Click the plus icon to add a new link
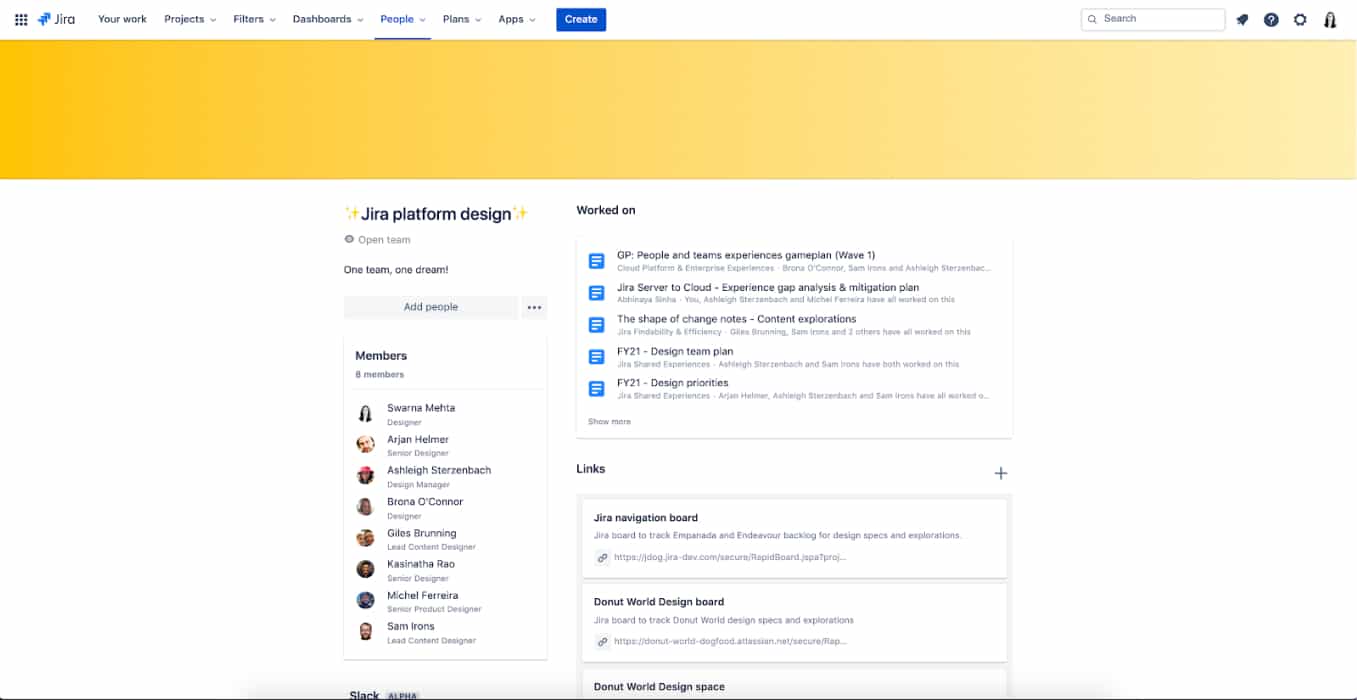The image size is (1357, 700). [x=1000, y=473]
